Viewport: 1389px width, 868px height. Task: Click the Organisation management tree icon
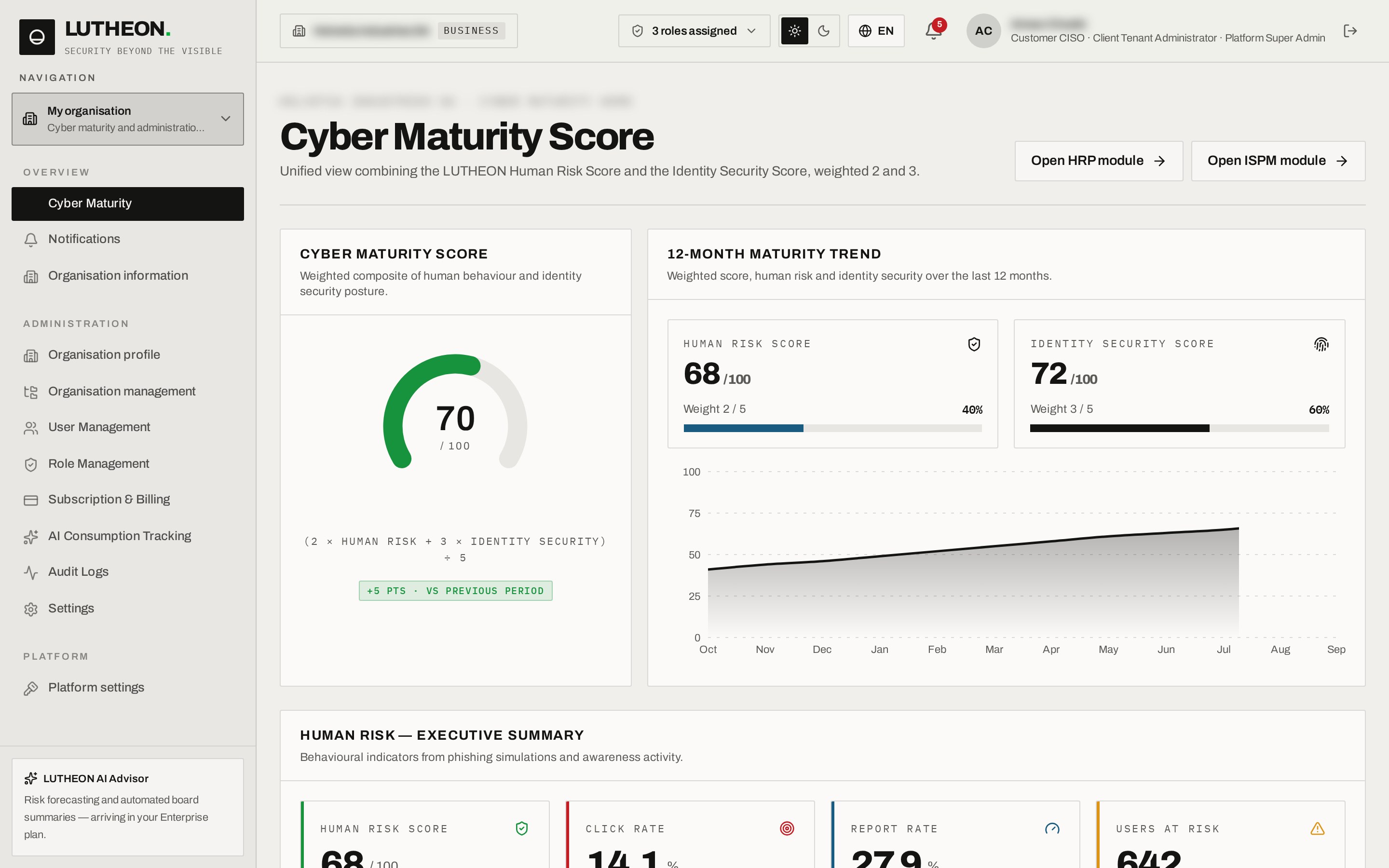[x=31, y=392]
